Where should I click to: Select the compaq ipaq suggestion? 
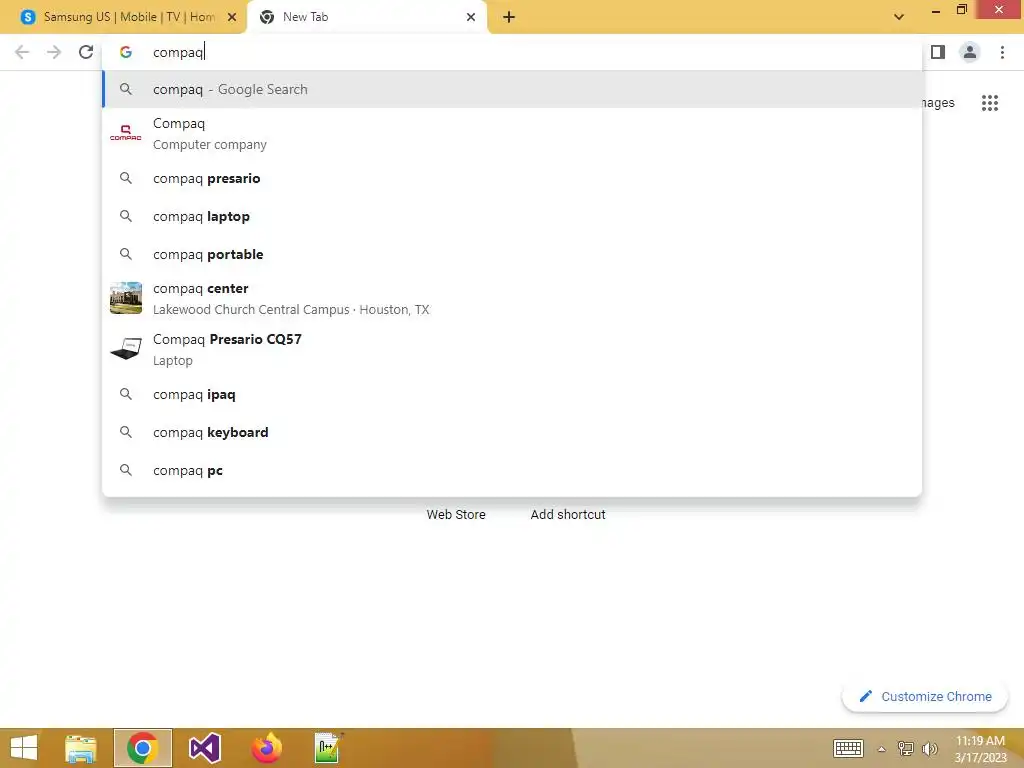[x=512, y=394]
